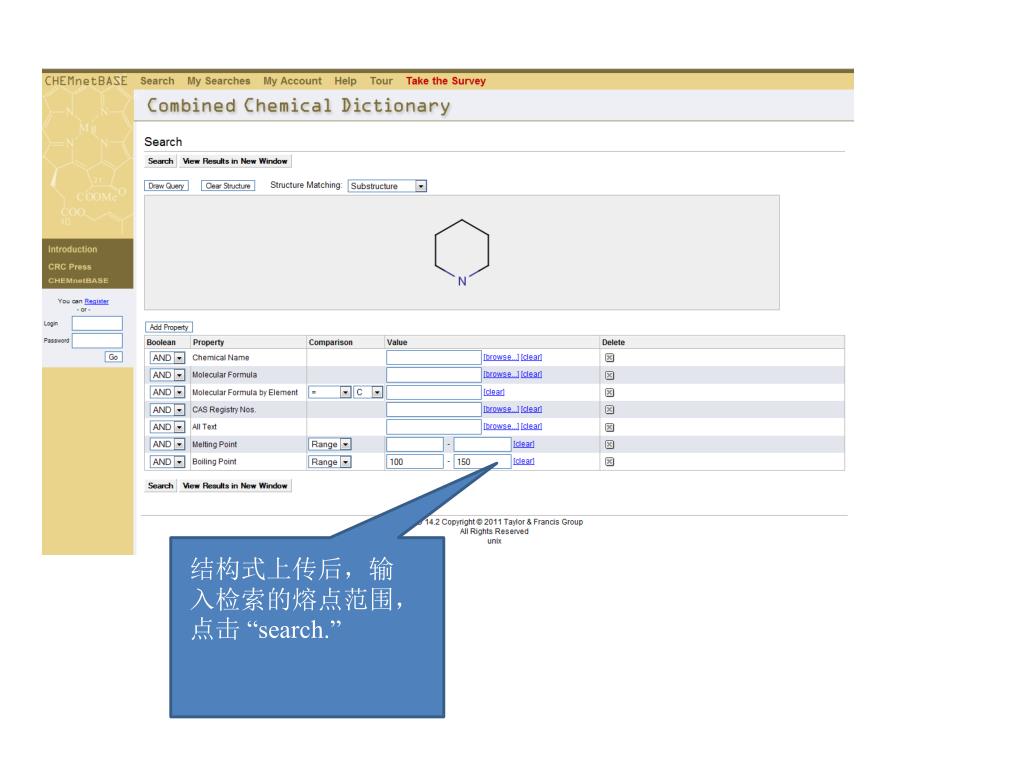The width and height of the screenshot is (1024, 768).
Task: Open CRC Press in the sidebar
Action: click(70, 266)
